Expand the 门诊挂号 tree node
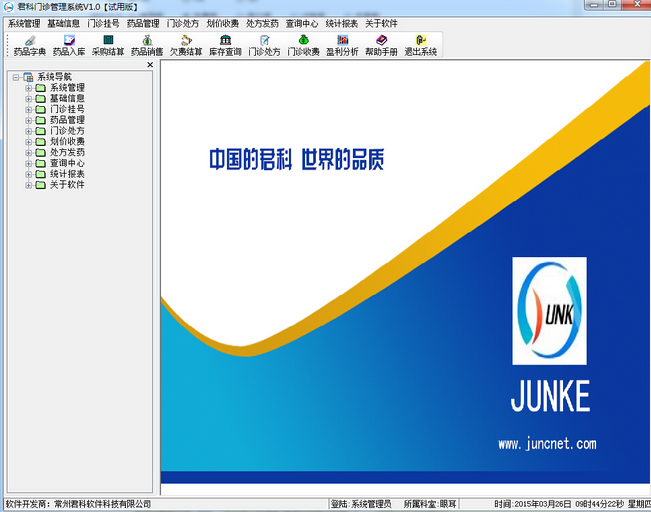The image size is (651, 512). pyautogui.click(x=29, y=110)
